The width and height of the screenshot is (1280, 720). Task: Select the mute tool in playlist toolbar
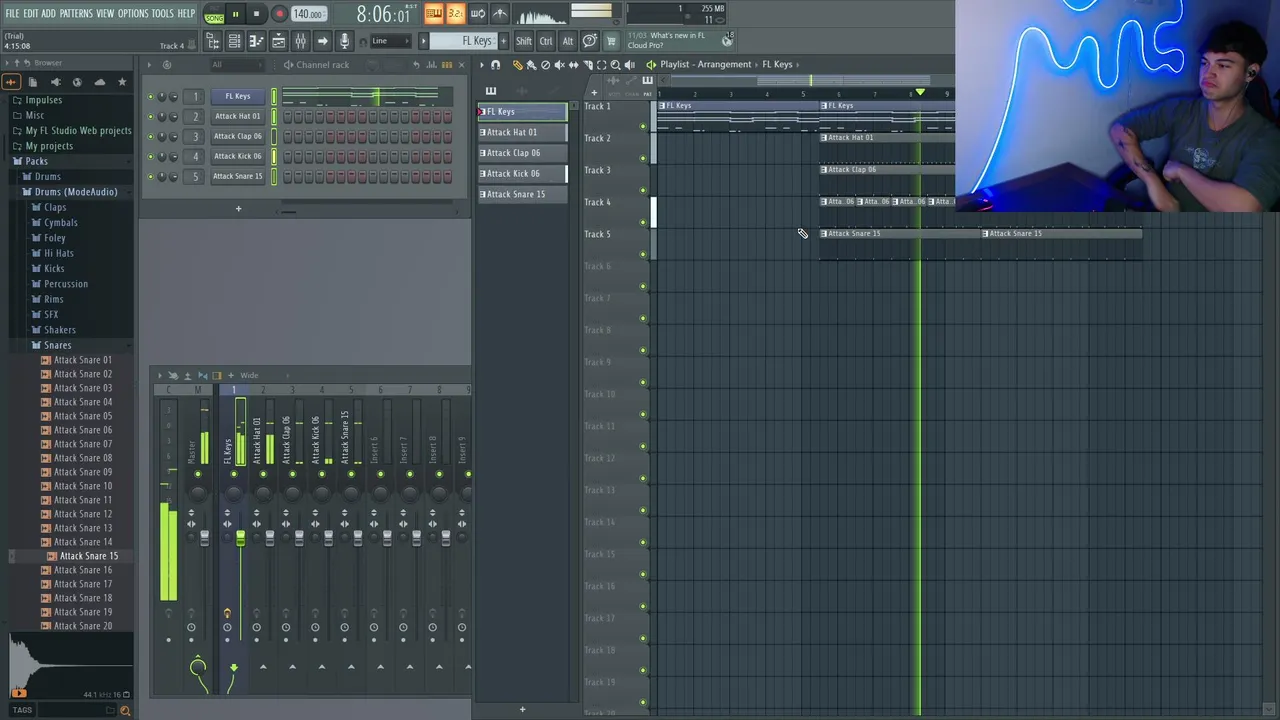(559, 64)
